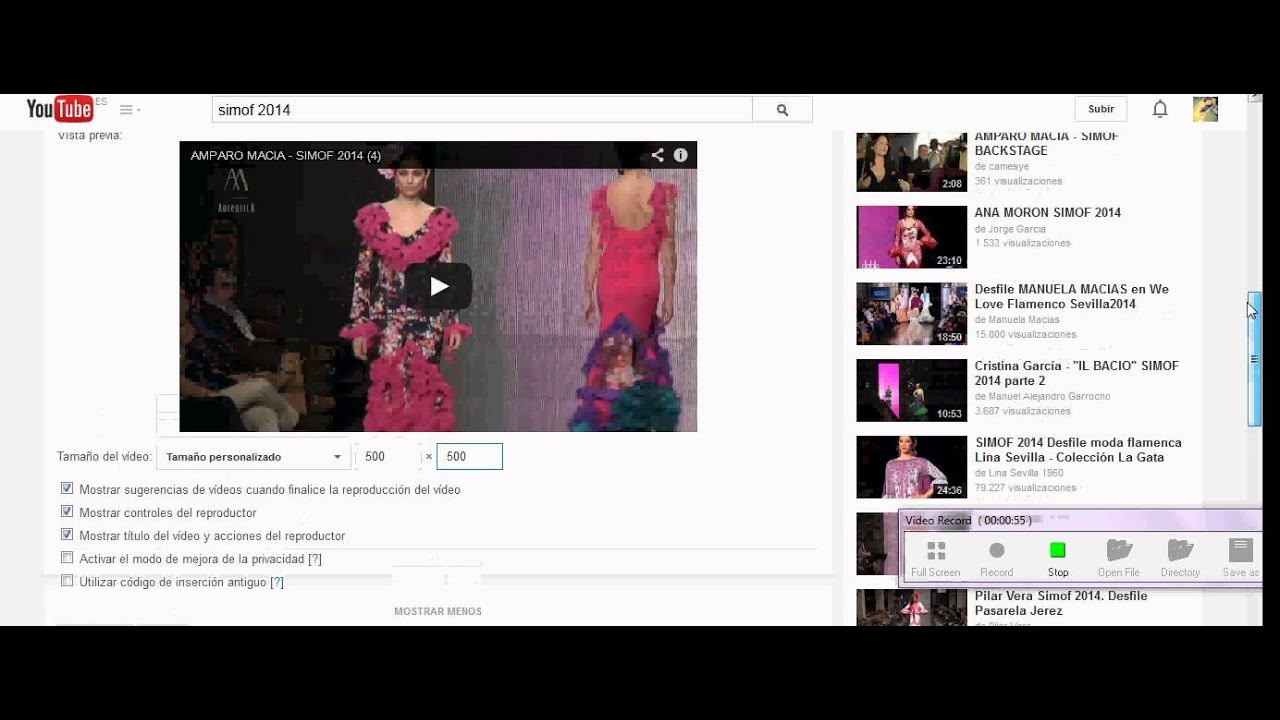Play the AMPARO MACIA video preview
Screen dimensions: 1280x720
439,287
